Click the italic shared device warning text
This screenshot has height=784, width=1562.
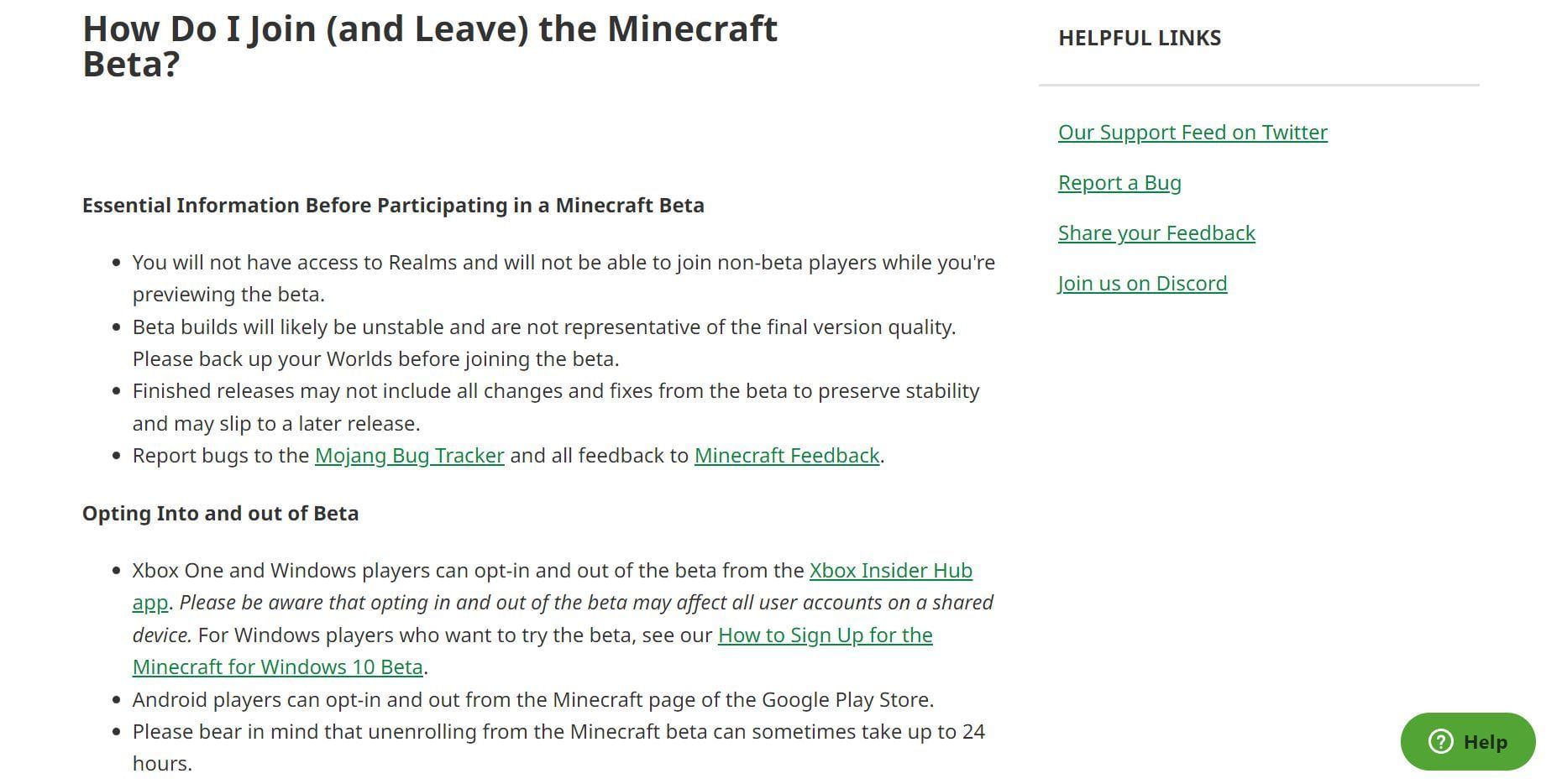tap(586, 603)
